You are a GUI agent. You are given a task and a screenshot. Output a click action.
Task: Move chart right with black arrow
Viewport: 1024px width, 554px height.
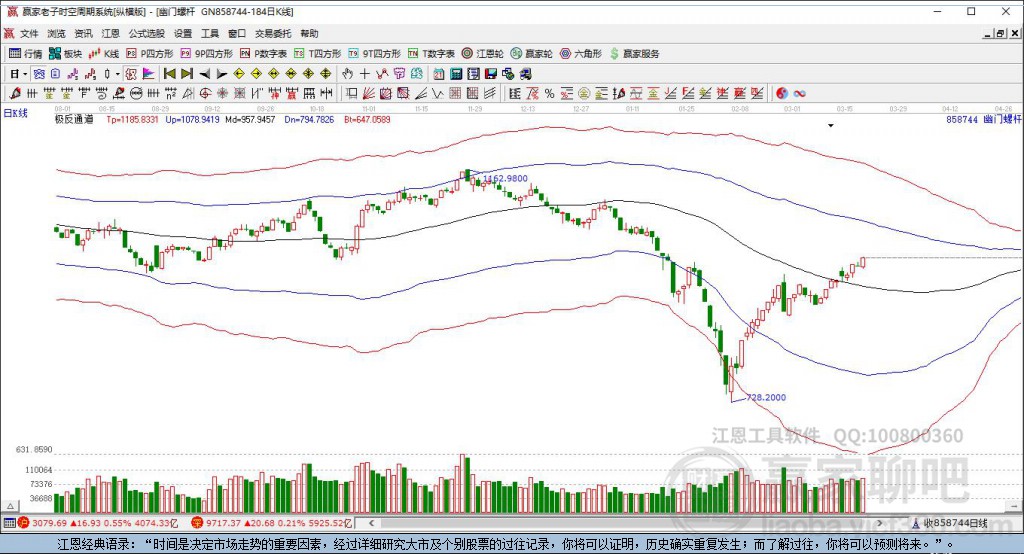[x=221, y=74]
